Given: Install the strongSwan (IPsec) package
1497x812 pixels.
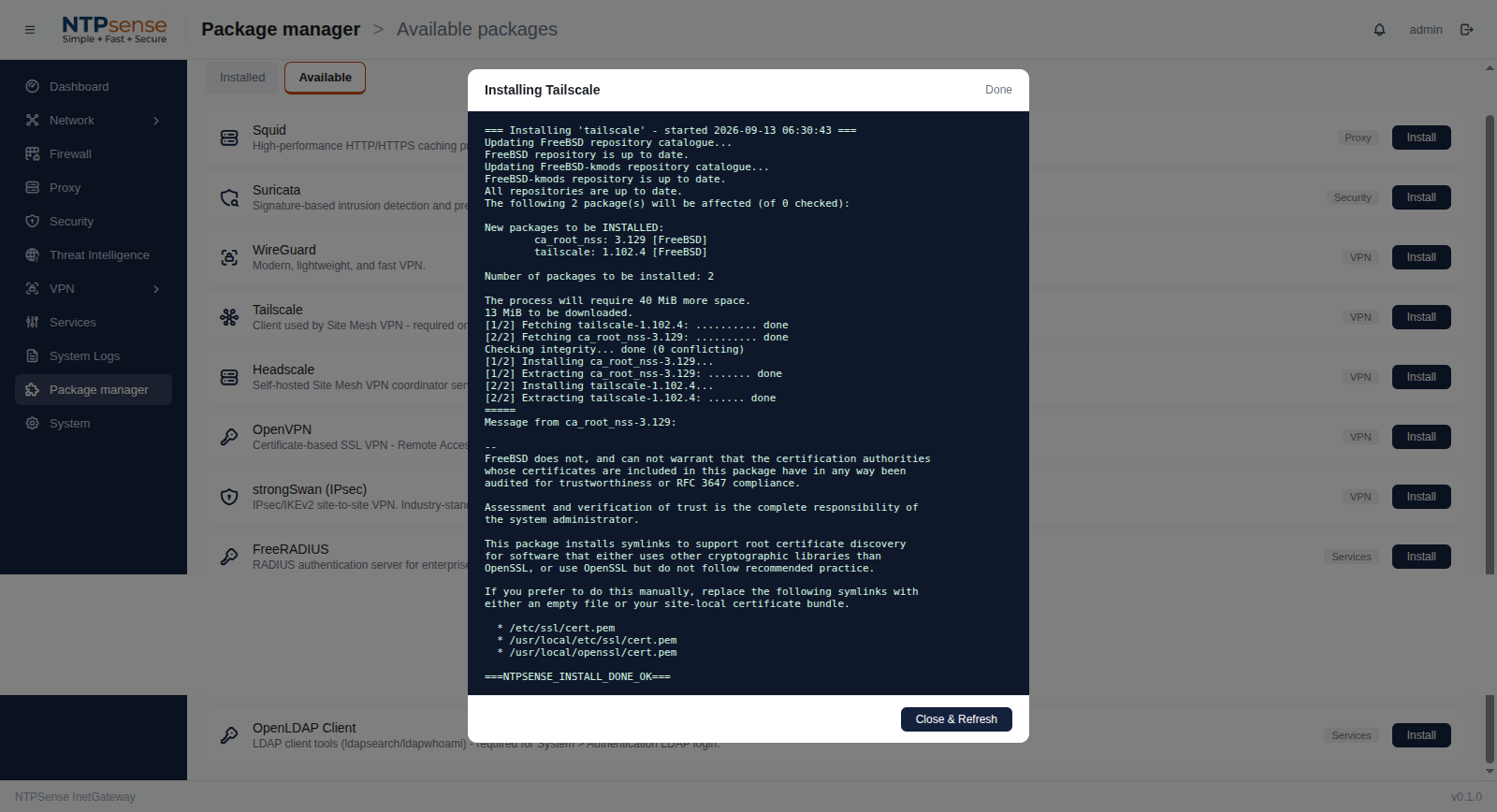Looking at the screenshot, I should click(x=1421, y=497).
